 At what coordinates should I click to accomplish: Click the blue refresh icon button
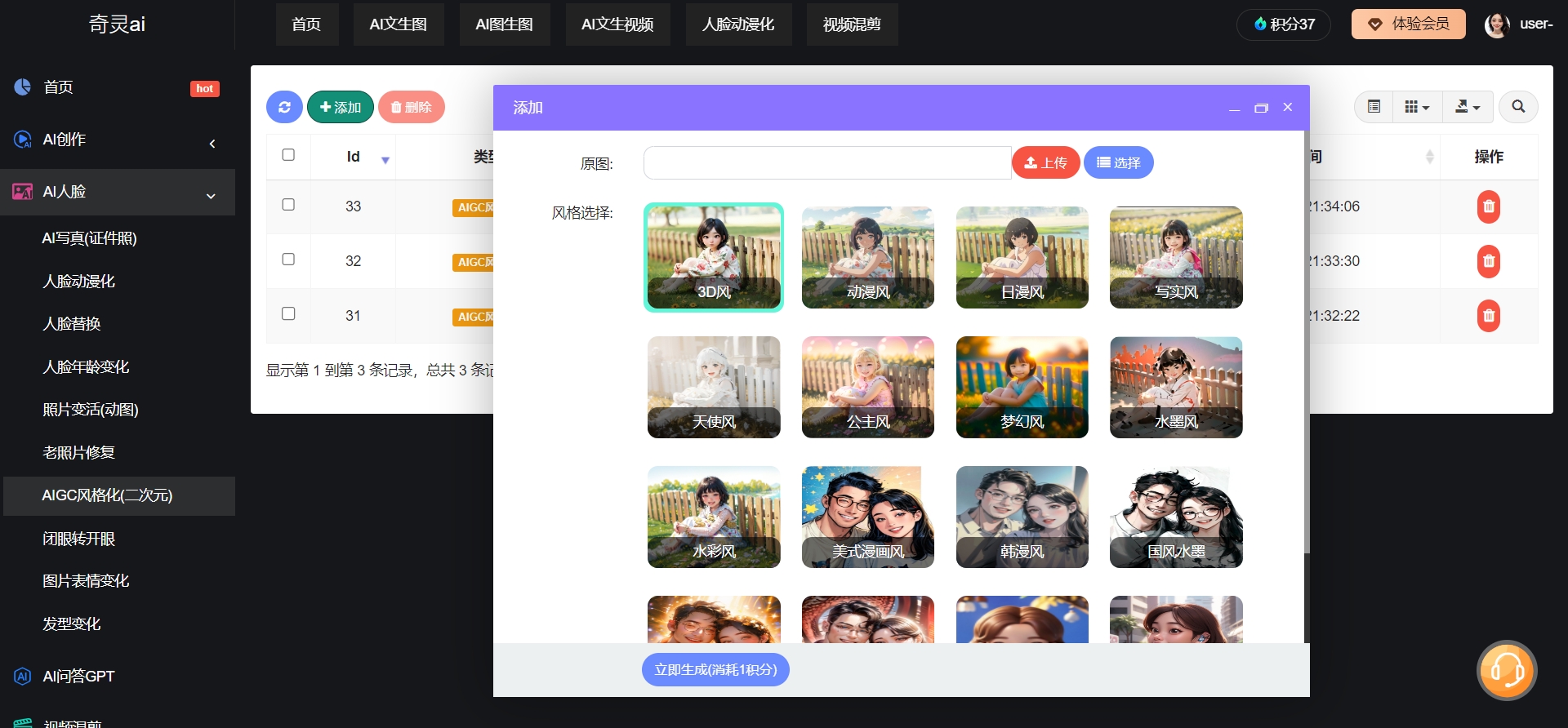coord(284,107)
